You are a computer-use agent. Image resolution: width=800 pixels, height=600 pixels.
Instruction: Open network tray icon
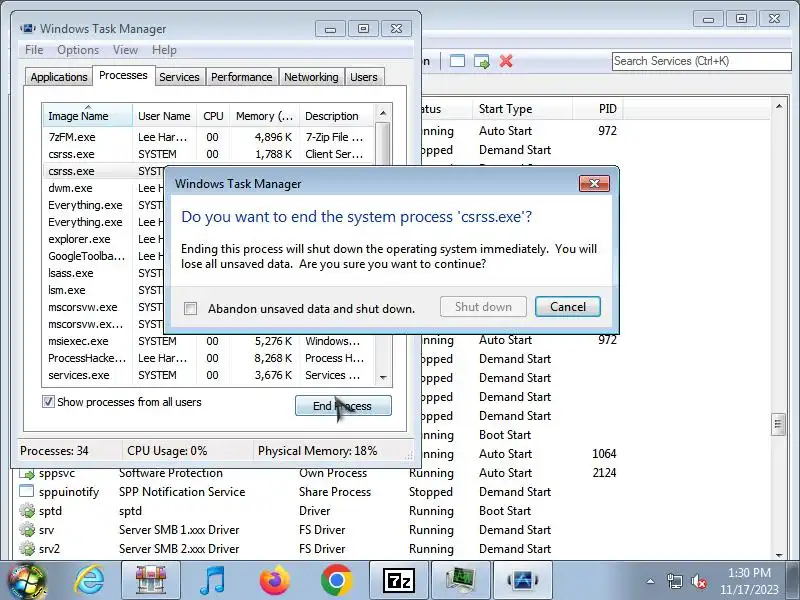click(x=675, y=581)
